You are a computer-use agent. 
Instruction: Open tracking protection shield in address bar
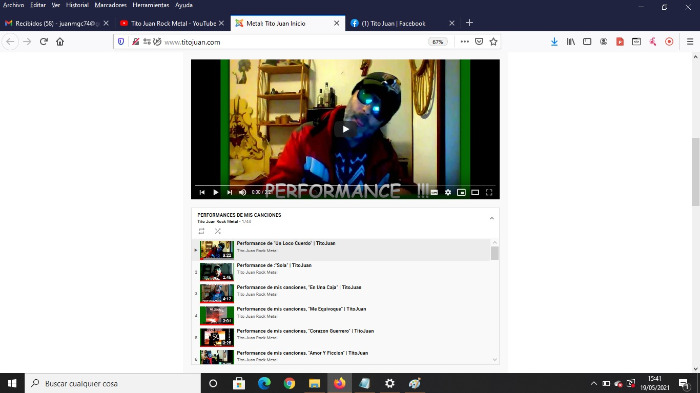pos(121,42)
